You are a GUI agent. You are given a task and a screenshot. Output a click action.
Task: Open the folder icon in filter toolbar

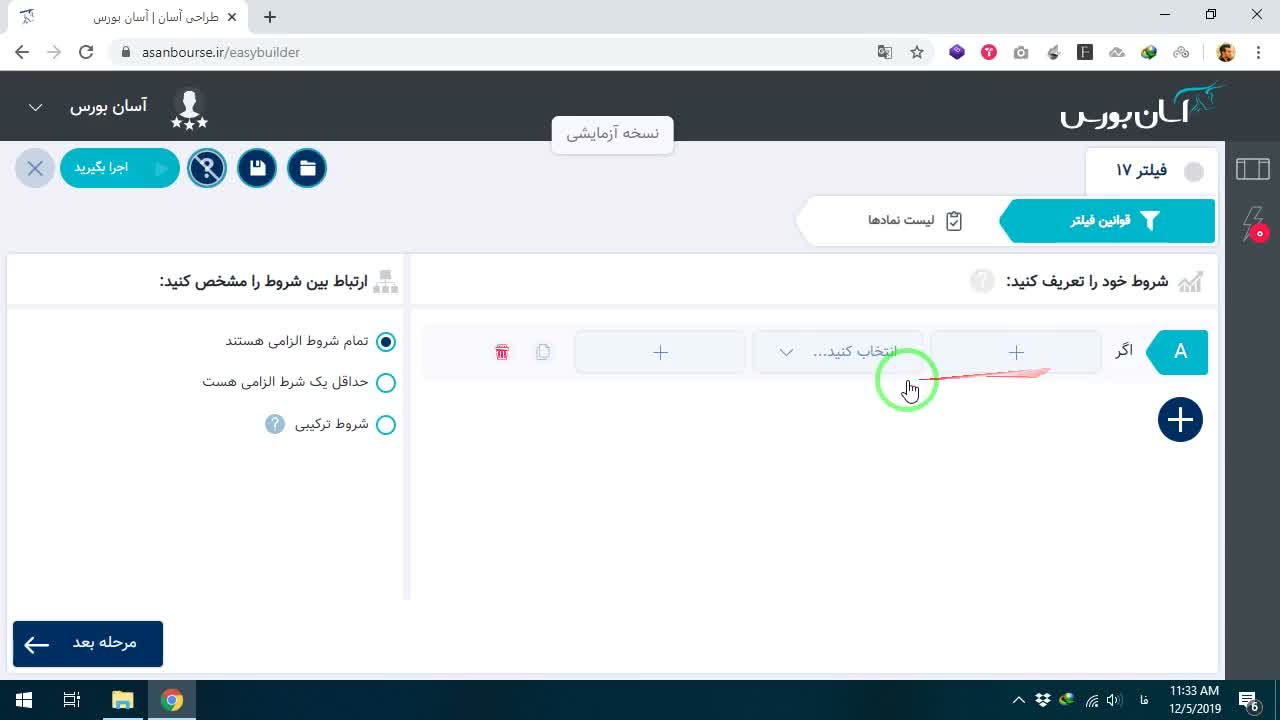pyautogui.click(x=307, y=168)
